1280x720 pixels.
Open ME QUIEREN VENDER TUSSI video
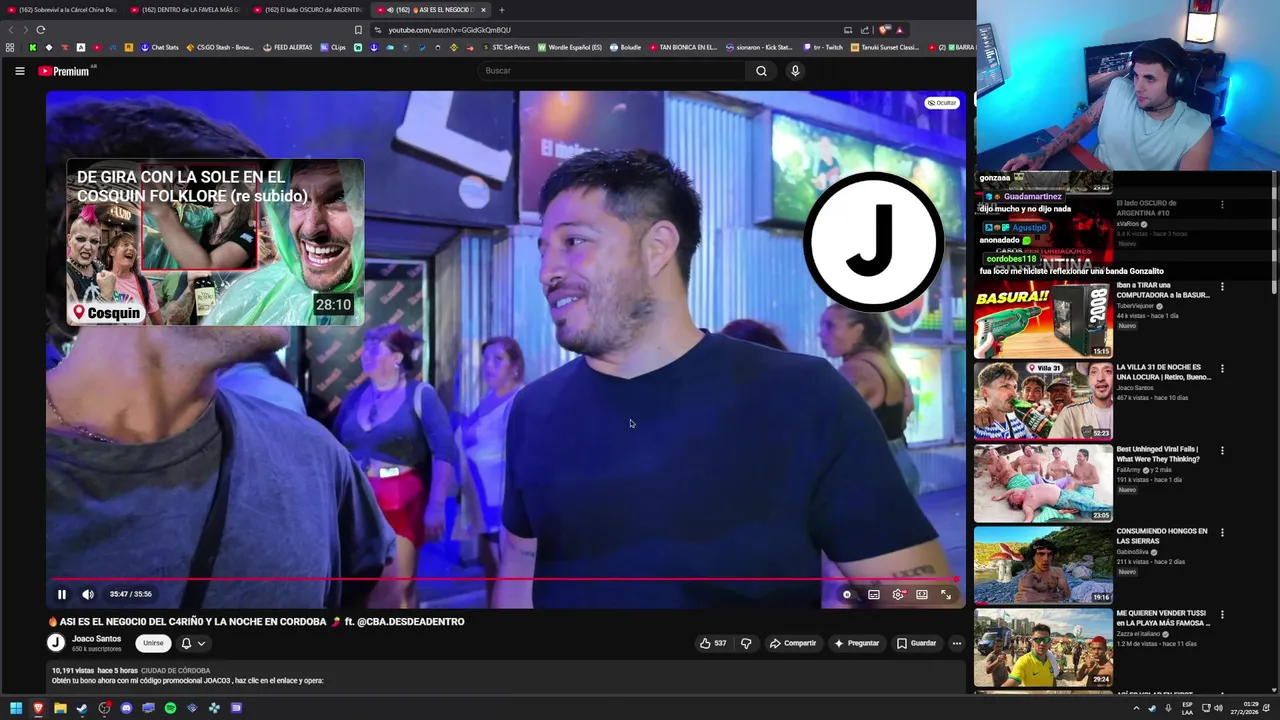point(1043,647)
